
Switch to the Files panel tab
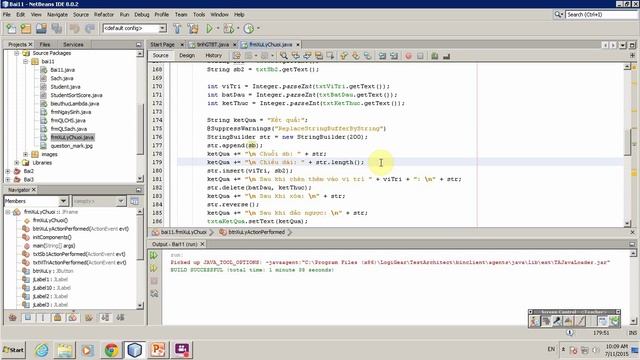45,44
